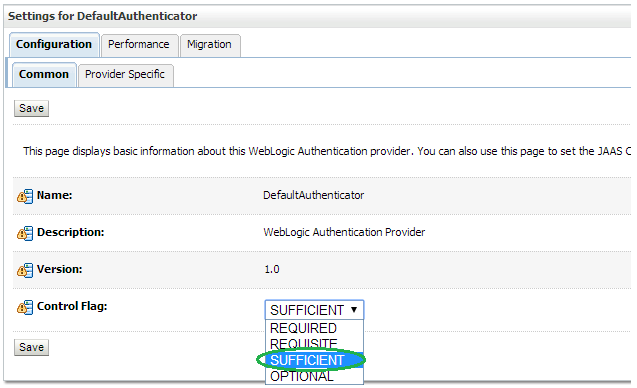Click the DefaultAuthenticator name value
637x388 pixels.
point(314,195)
